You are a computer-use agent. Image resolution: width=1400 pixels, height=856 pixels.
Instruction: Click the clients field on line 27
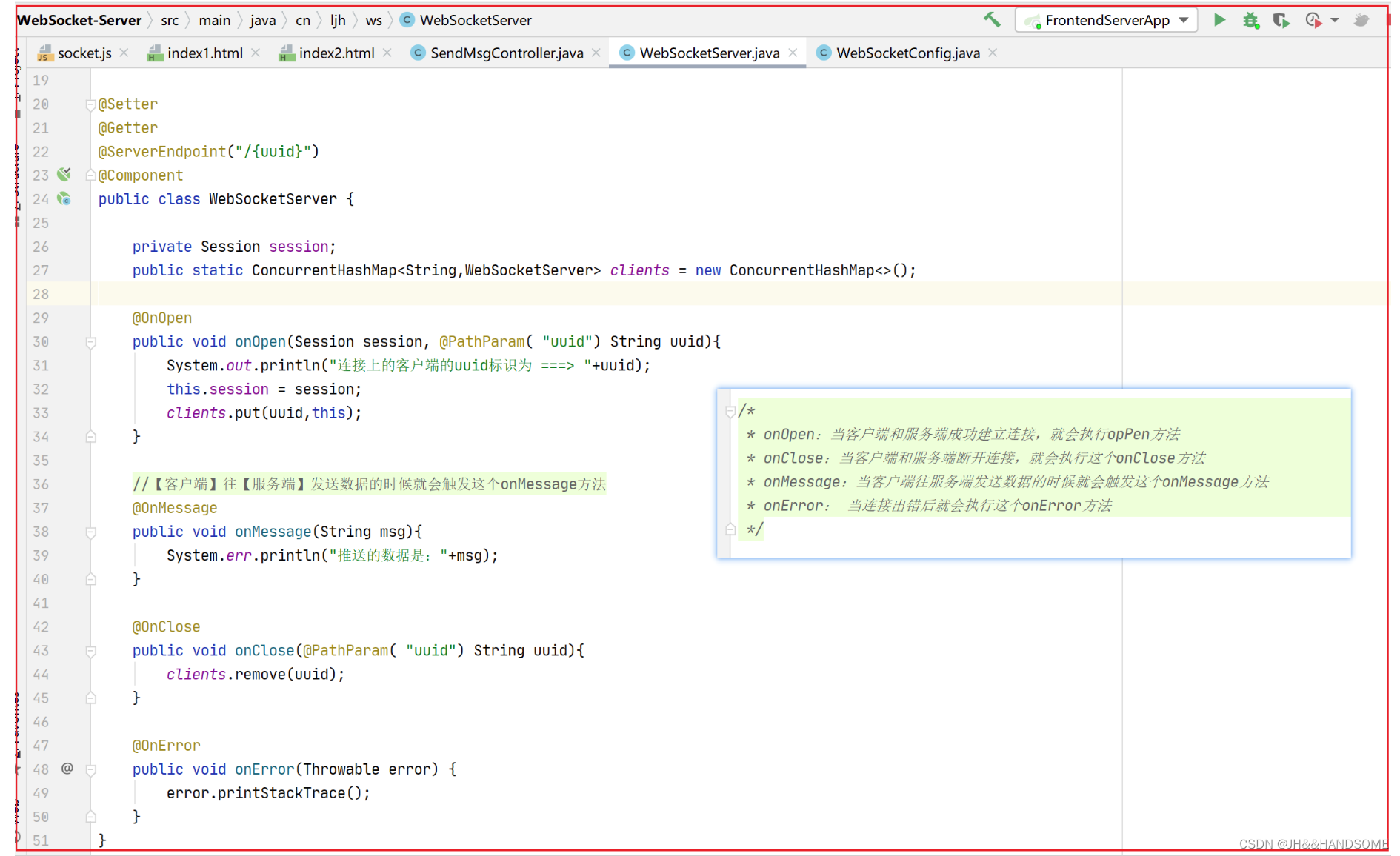pos(639,270)
